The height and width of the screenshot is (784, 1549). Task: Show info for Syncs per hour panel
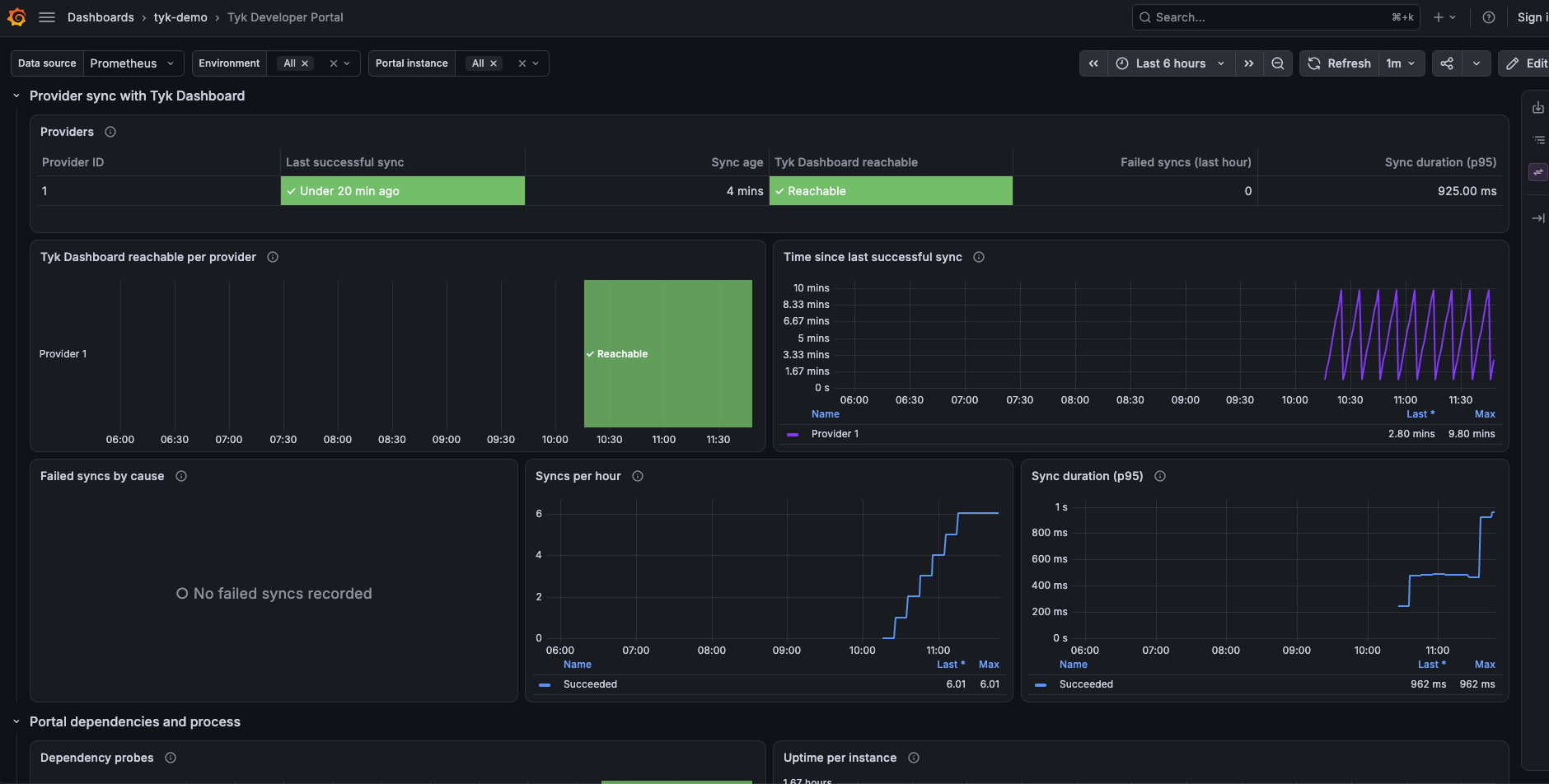click(638, 476)
